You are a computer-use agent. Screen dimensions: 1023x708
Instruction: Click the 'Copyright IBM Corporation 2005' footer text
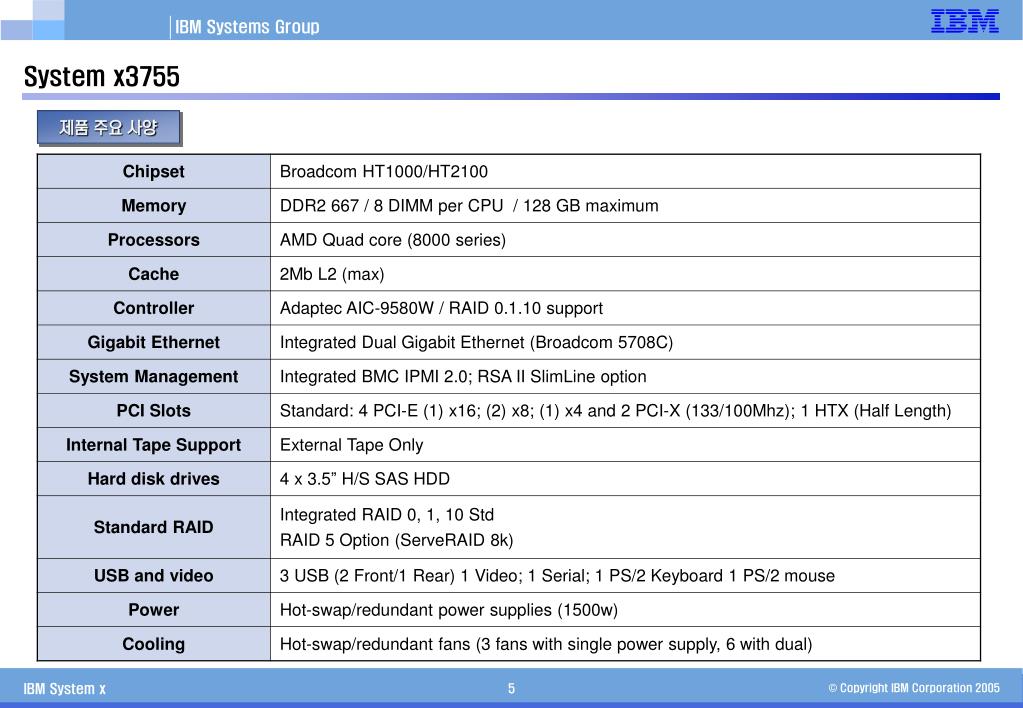(914, 688)
